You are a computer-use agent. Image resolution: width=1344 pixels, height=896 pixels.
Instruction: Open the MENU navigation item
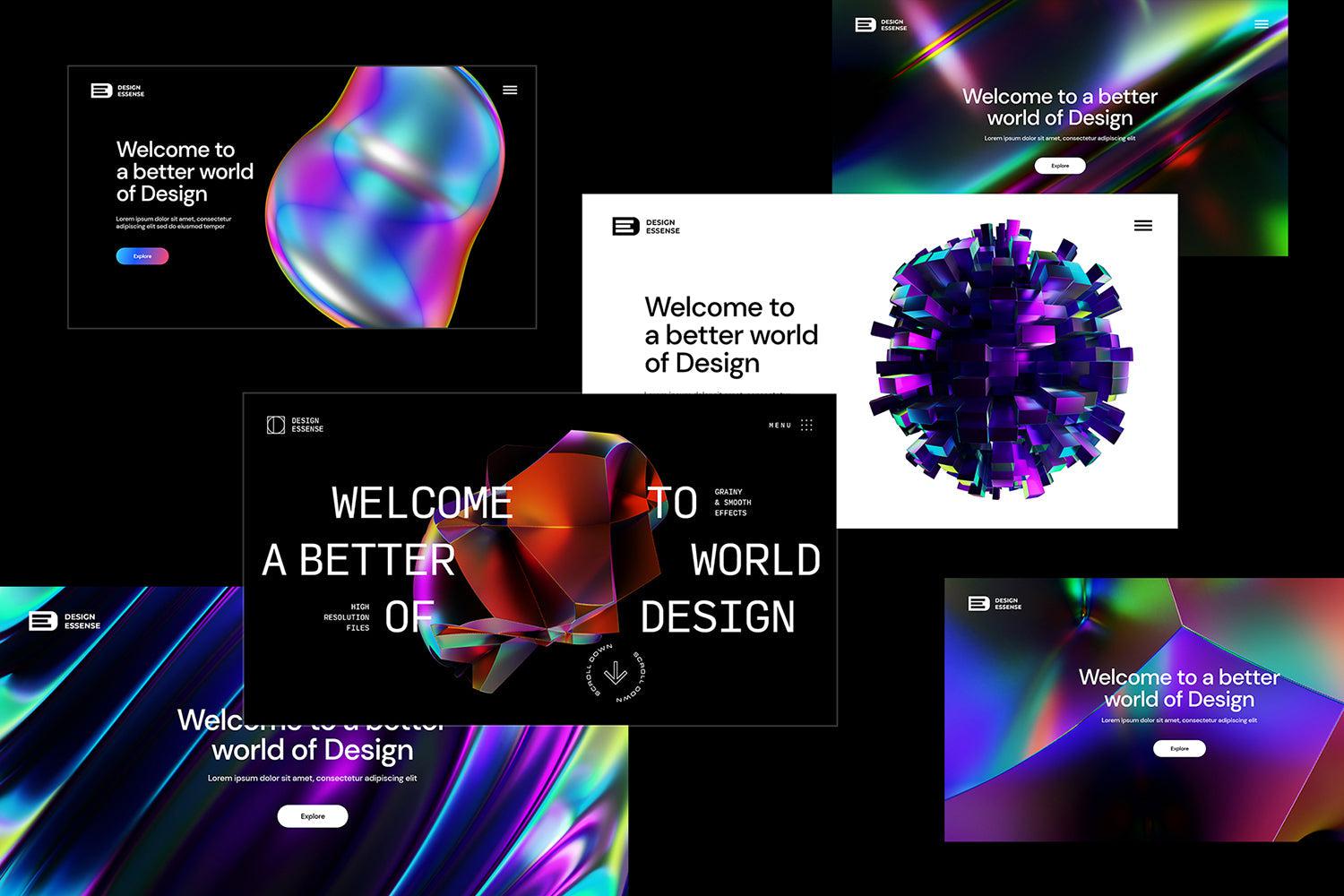point(778,425)
